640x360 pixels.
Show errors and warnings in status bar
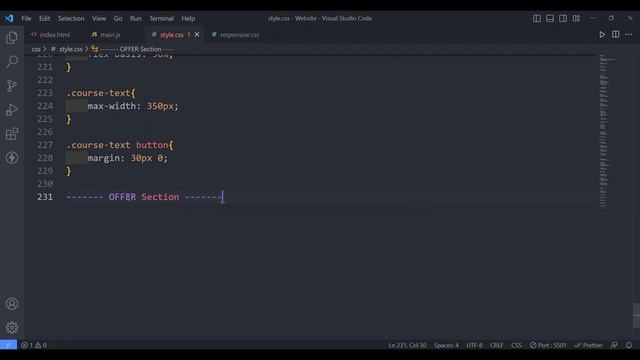(x=34, y=345)
